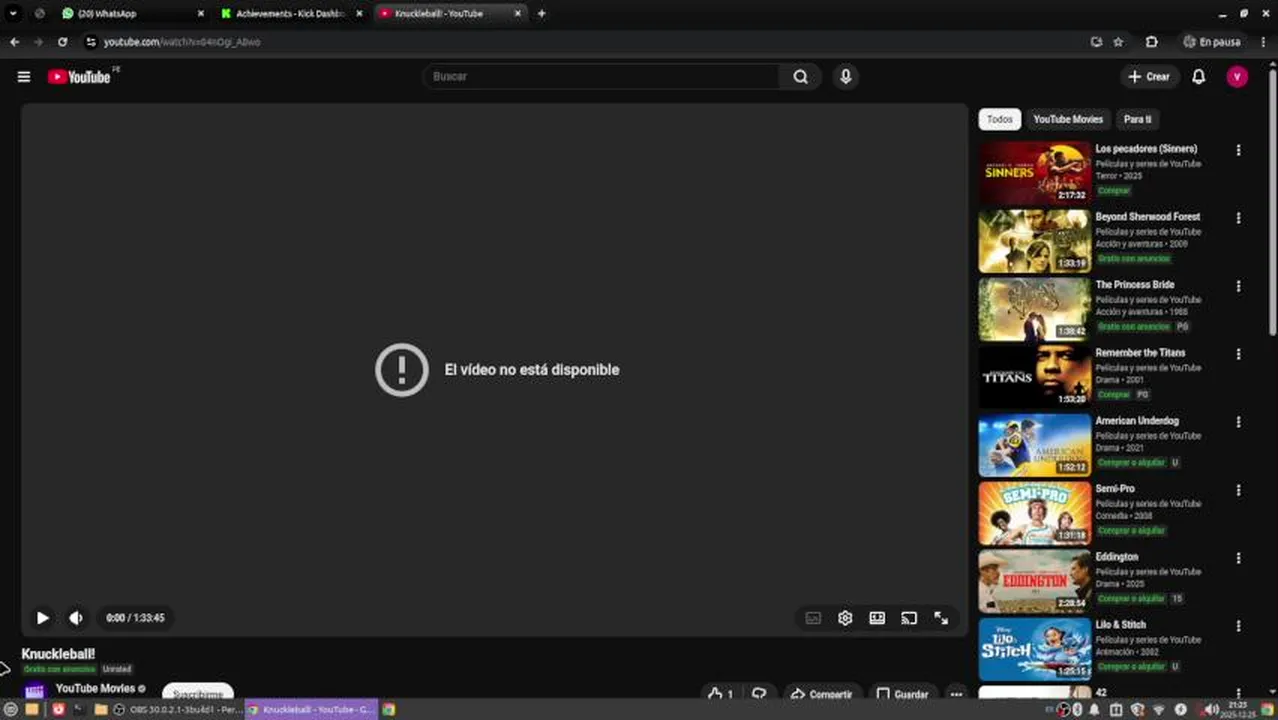Switch to OBS window in the taskbar
Image resolution: width=1278 pixels, height=720 pixels.
(177, 709)
